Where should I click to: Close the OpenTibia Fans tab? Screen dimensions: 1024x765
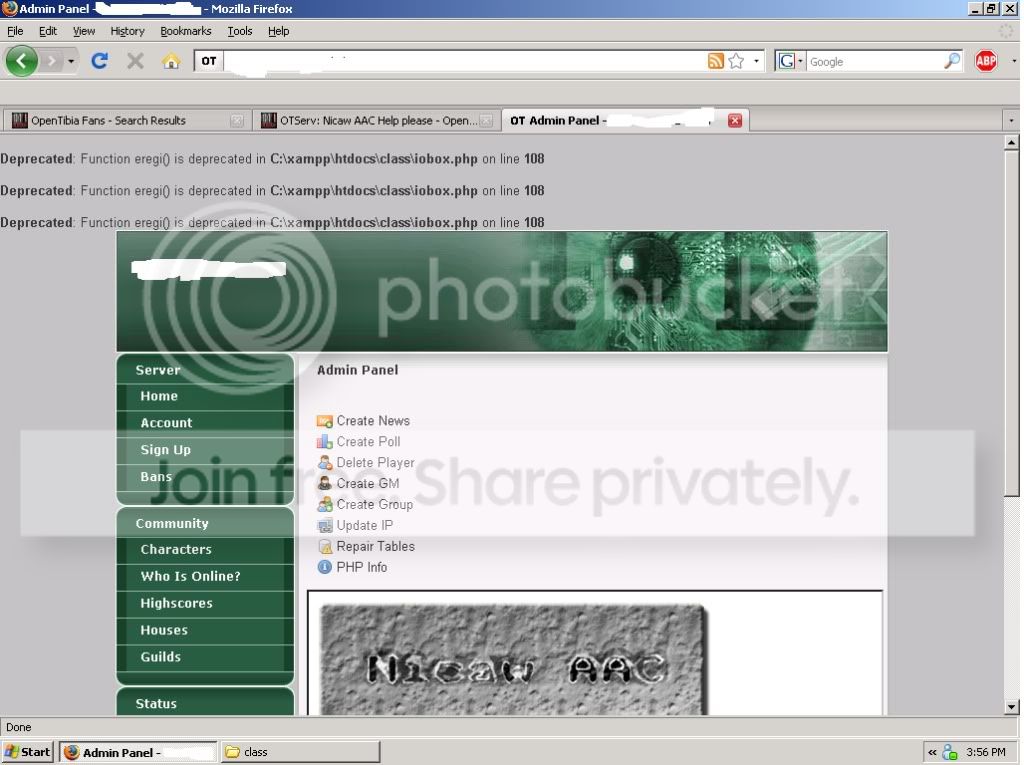click(x=236, y=121)
